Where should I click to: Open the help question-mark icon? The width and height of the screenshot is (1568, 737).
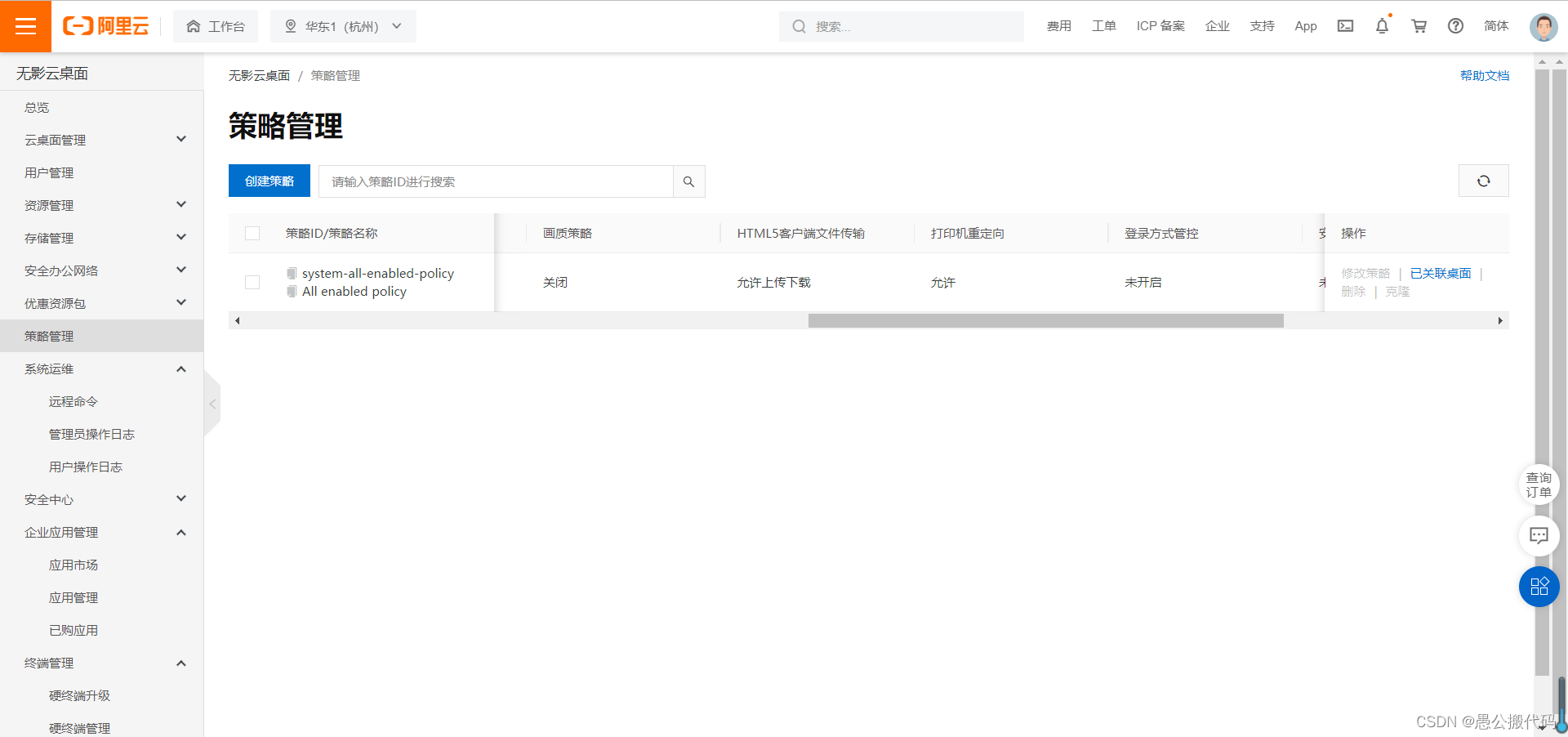pos(1455,25)
